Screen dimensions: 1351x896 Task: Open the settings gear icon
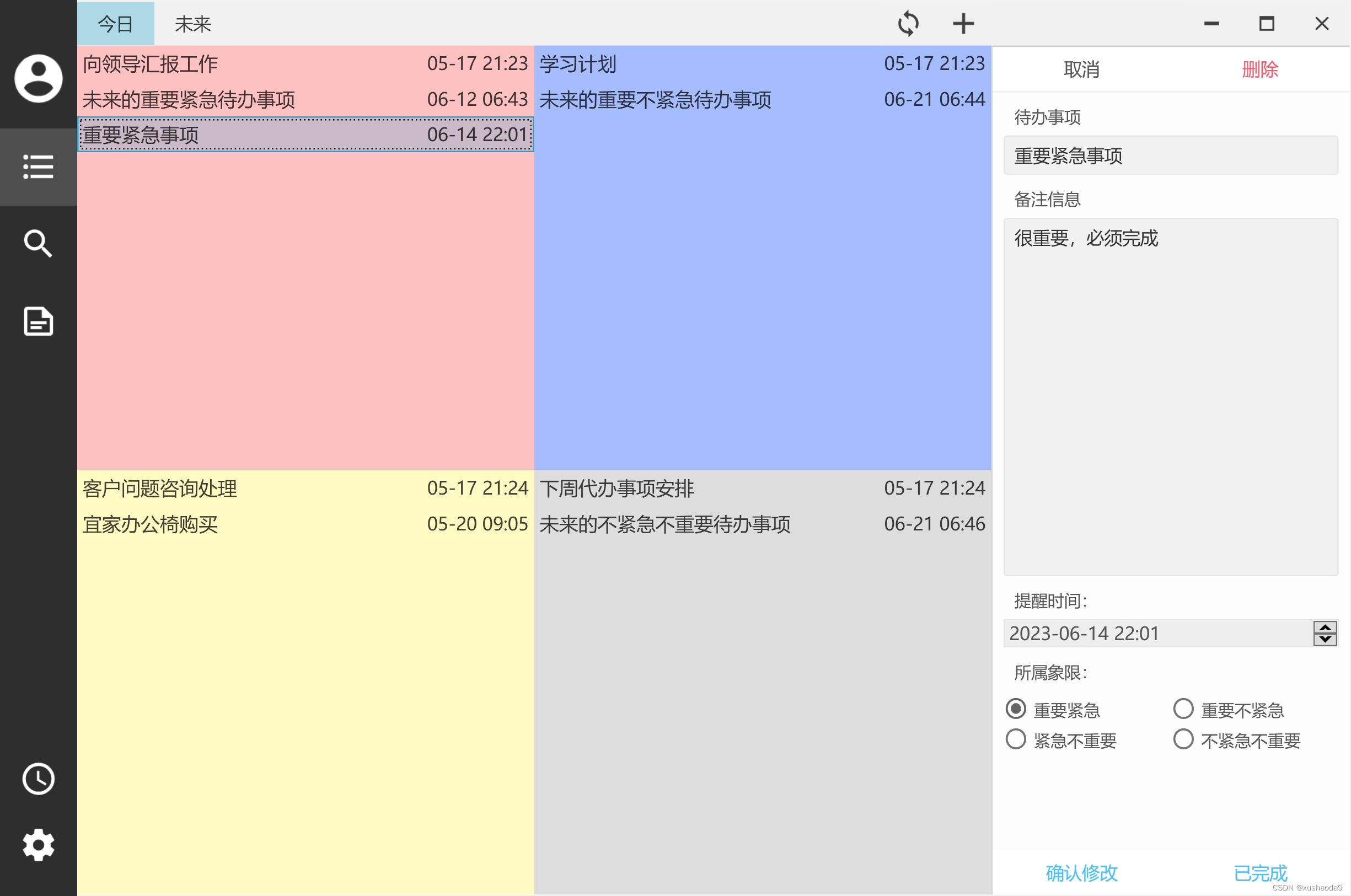click(x=38, y=845)
